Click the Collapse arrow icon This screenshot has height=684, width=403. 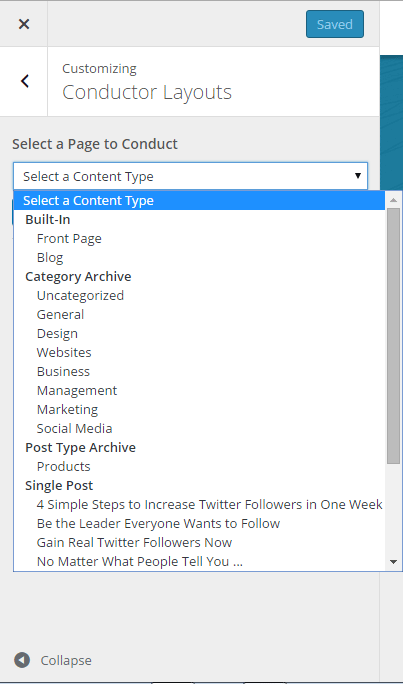[x=22, y=660]
